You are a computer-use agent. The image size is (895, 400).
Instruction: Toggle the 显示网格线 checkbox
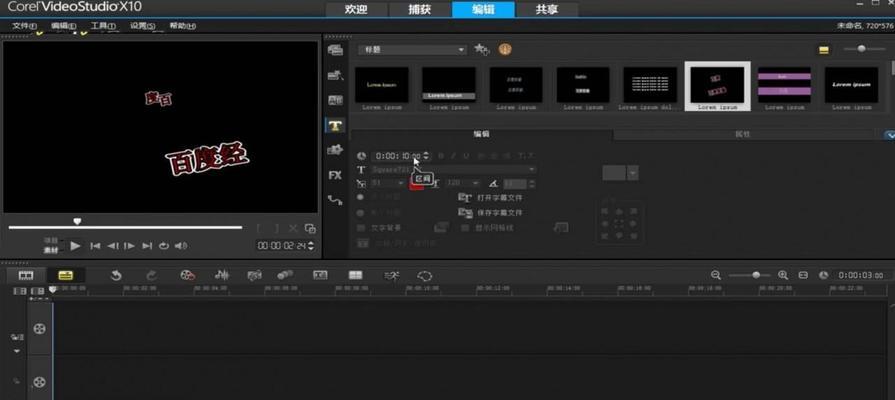[x=465, y=228]
